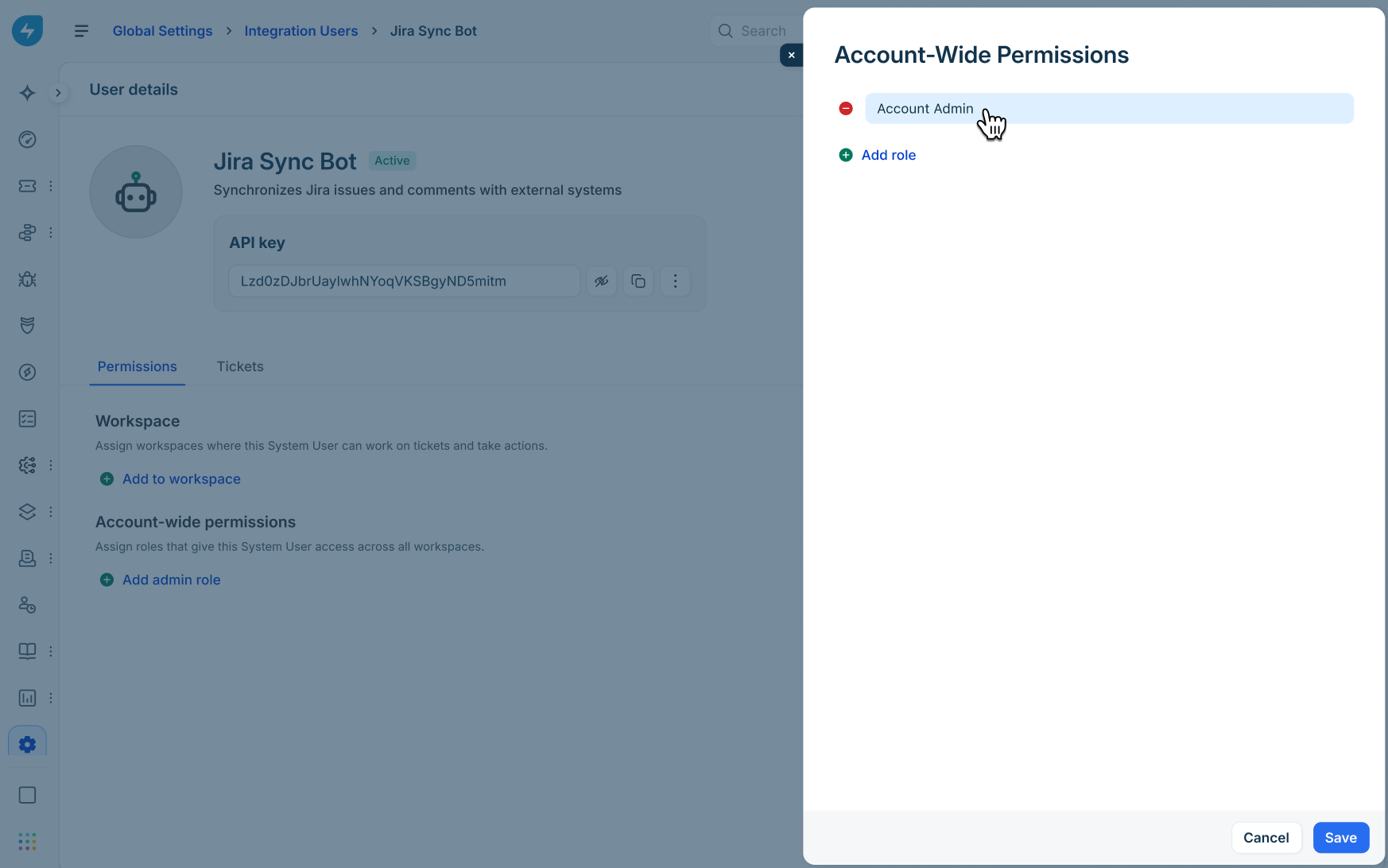Open the dashboard gauge icon in sidebar
1388x868 pixels.
pyautogui.click(x=27, y=140)
